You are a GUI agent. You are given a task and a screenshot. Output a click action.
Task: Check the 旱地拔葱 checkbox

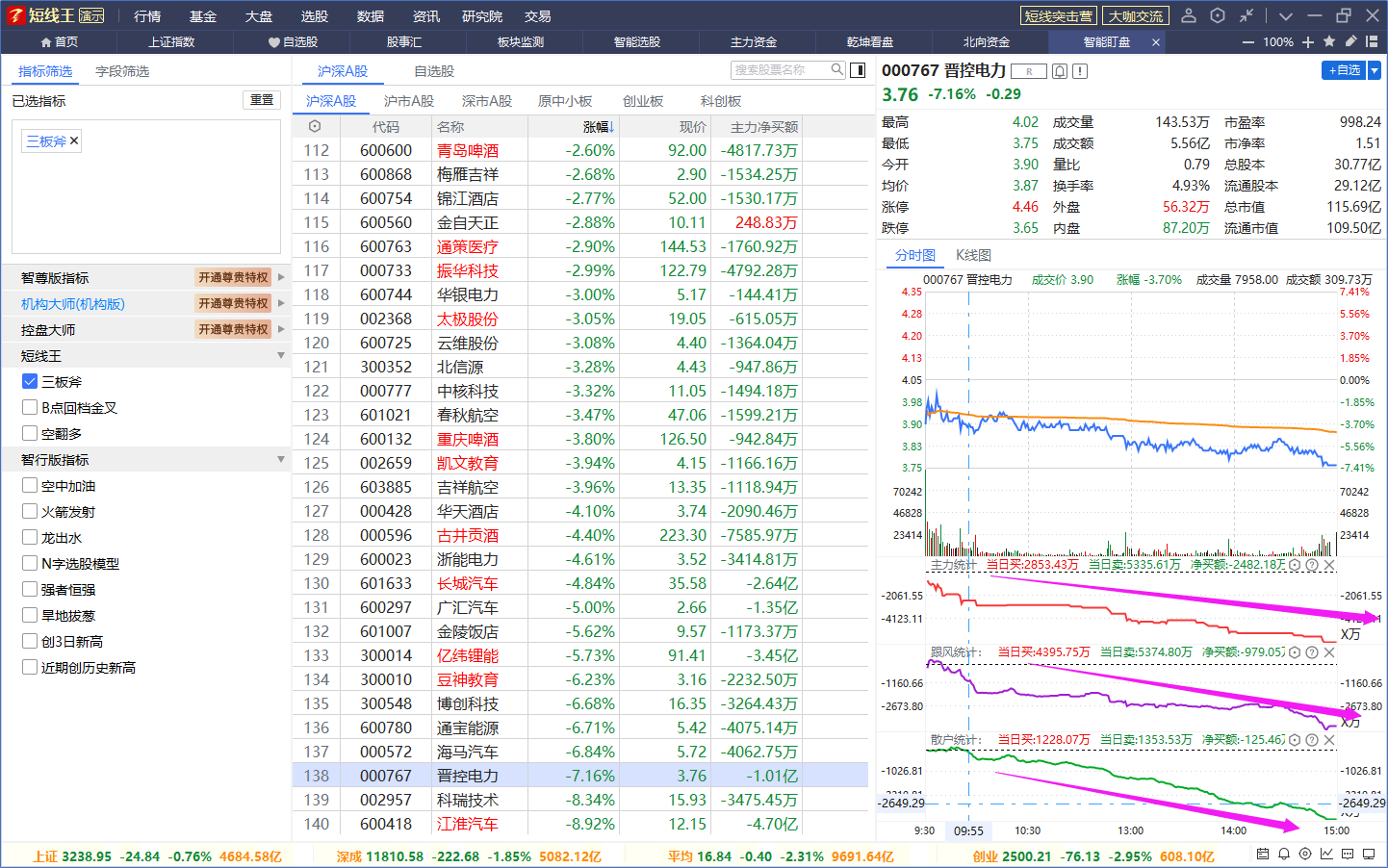[30, 615]
